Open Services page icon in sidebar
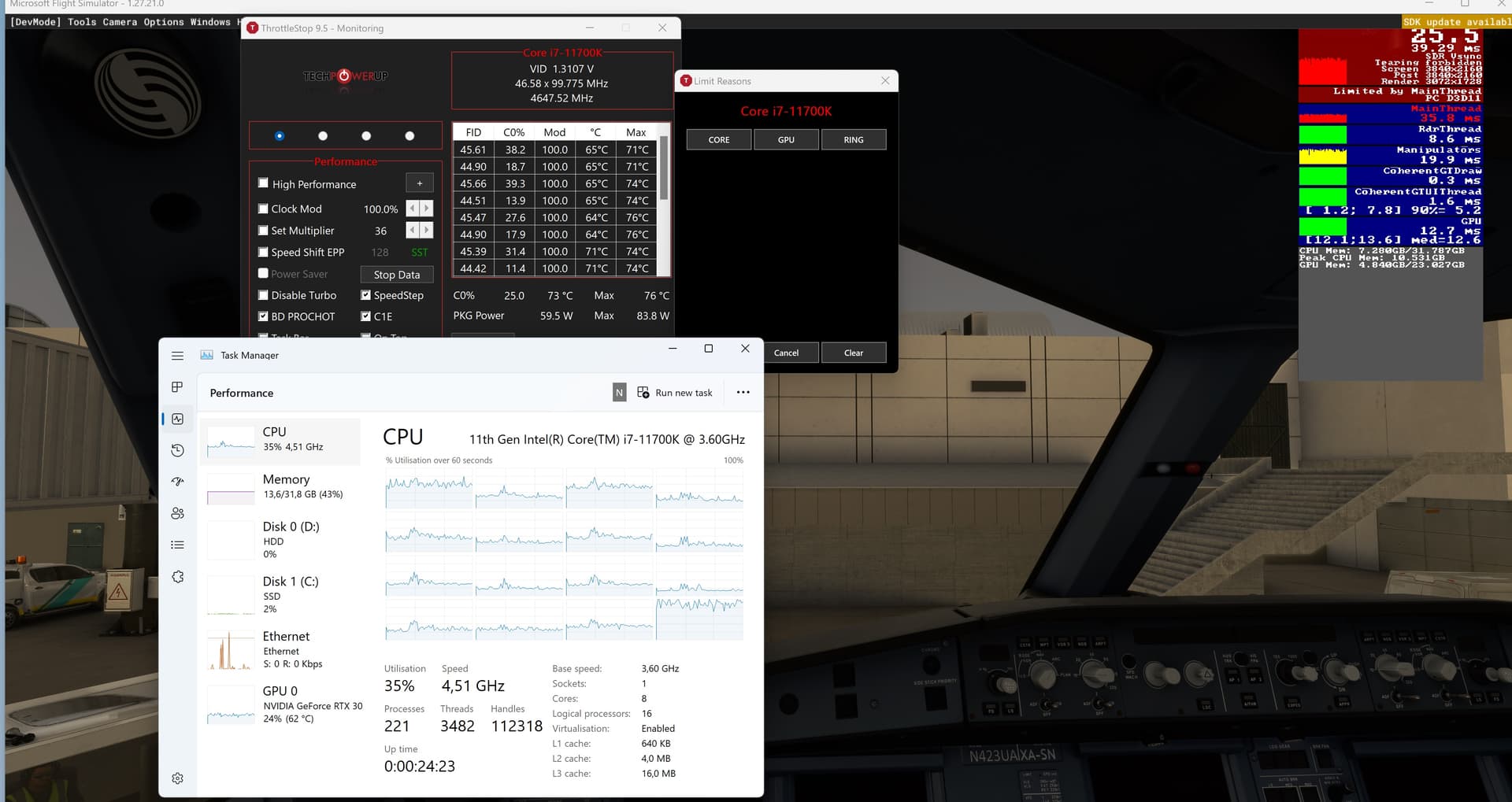This screenshot has height=802, width=1512. coord(177,577)
